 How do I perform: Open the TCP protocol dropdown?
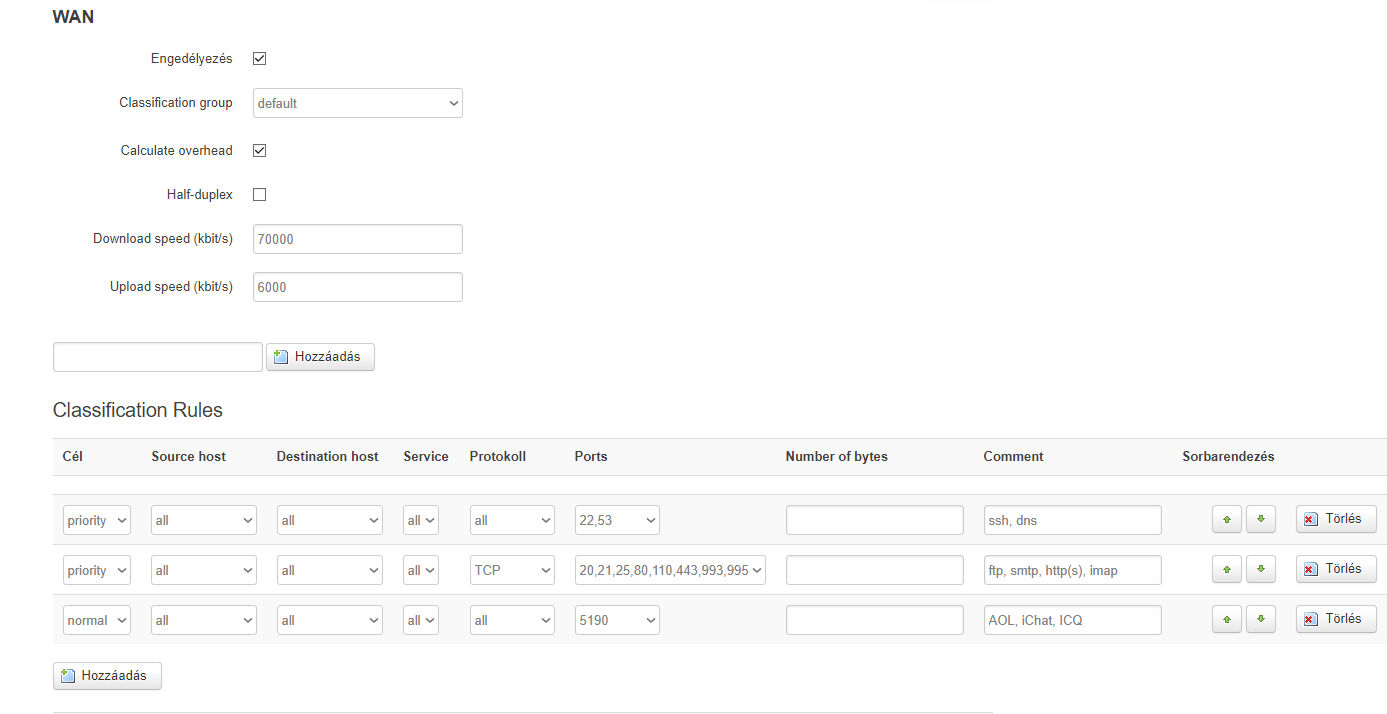click(x=512, y=570)
